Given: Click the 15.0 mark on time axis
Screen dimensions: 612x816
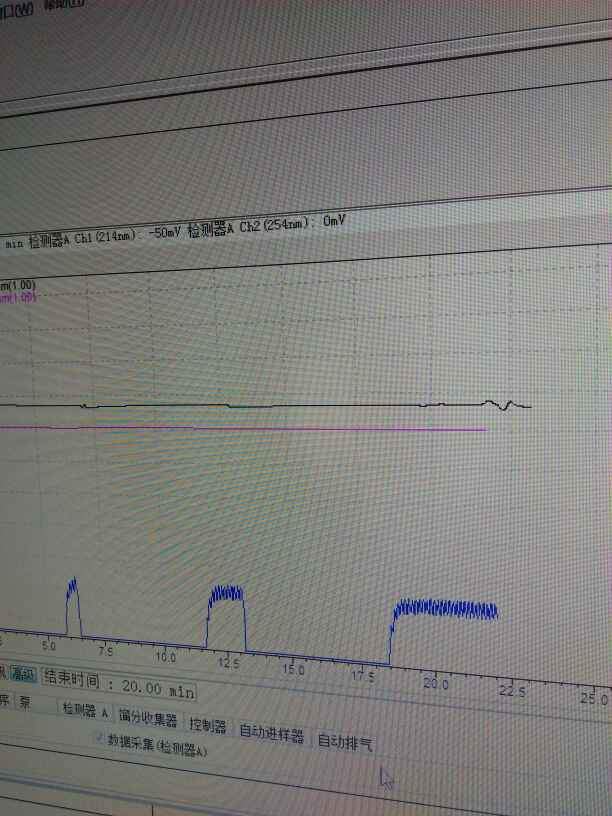Looking at the screenshot, I should (294, 670).
